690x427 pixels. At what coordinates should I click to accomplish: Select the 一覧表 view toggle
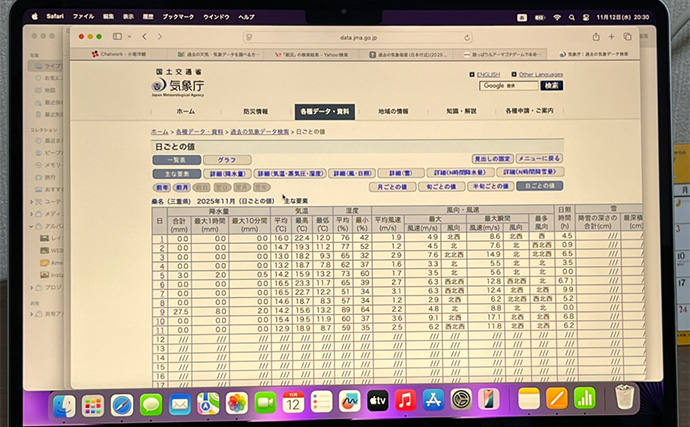176,159
